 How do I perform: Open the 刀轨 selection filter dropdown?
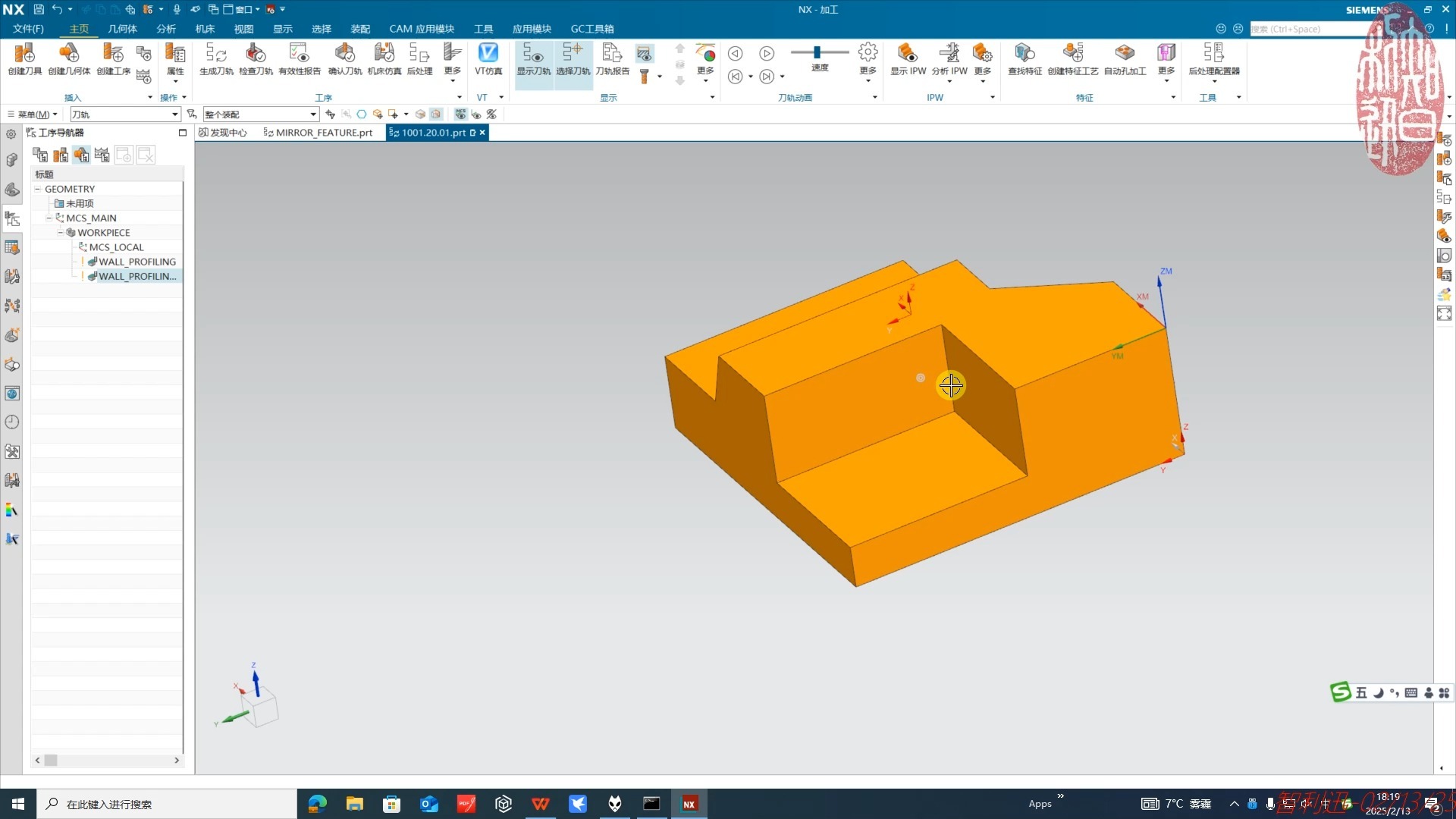pos(174,115)
